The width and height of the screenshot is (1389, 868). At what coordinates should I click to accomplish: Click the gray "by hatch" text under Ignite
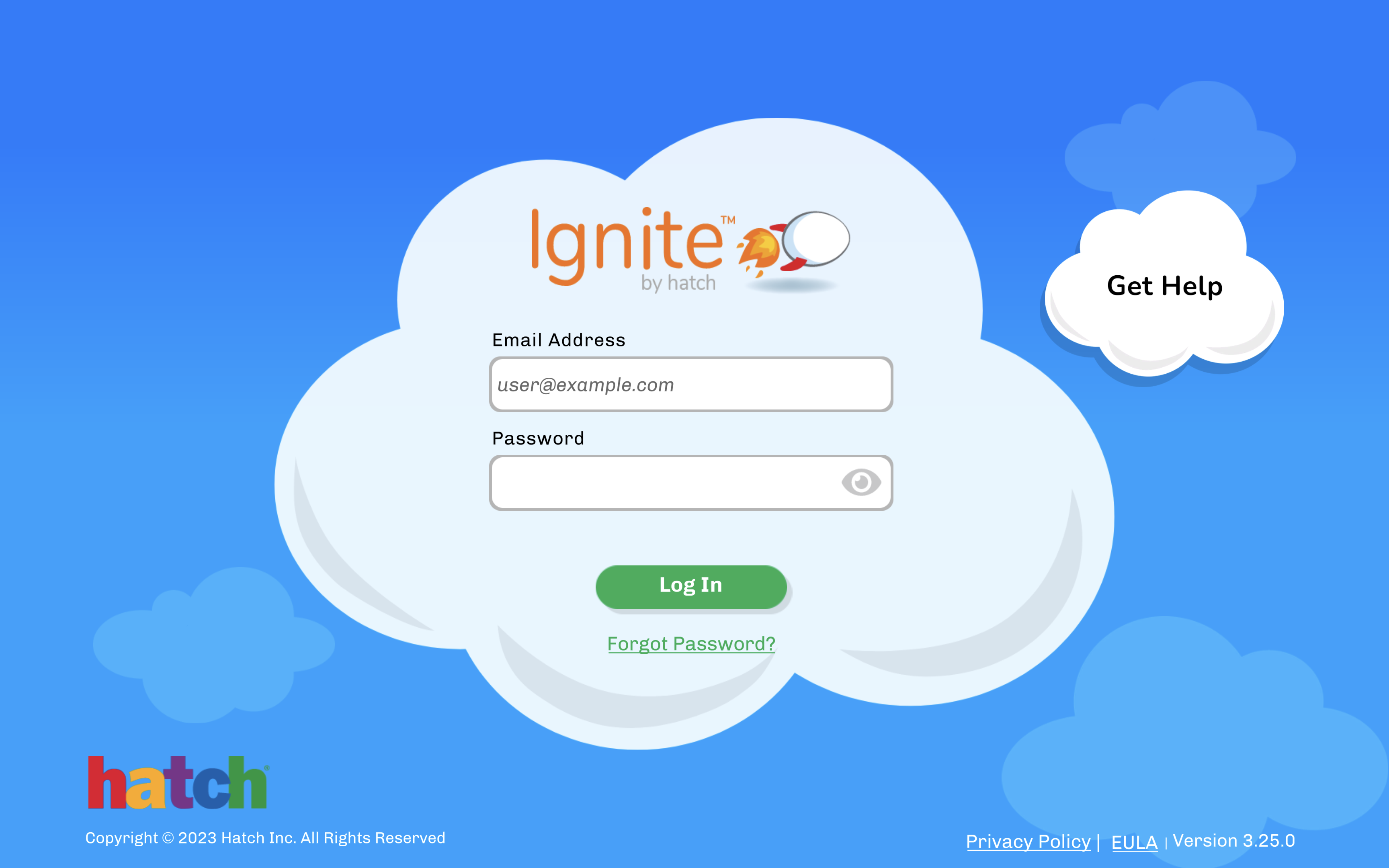(x=678, y=283)
